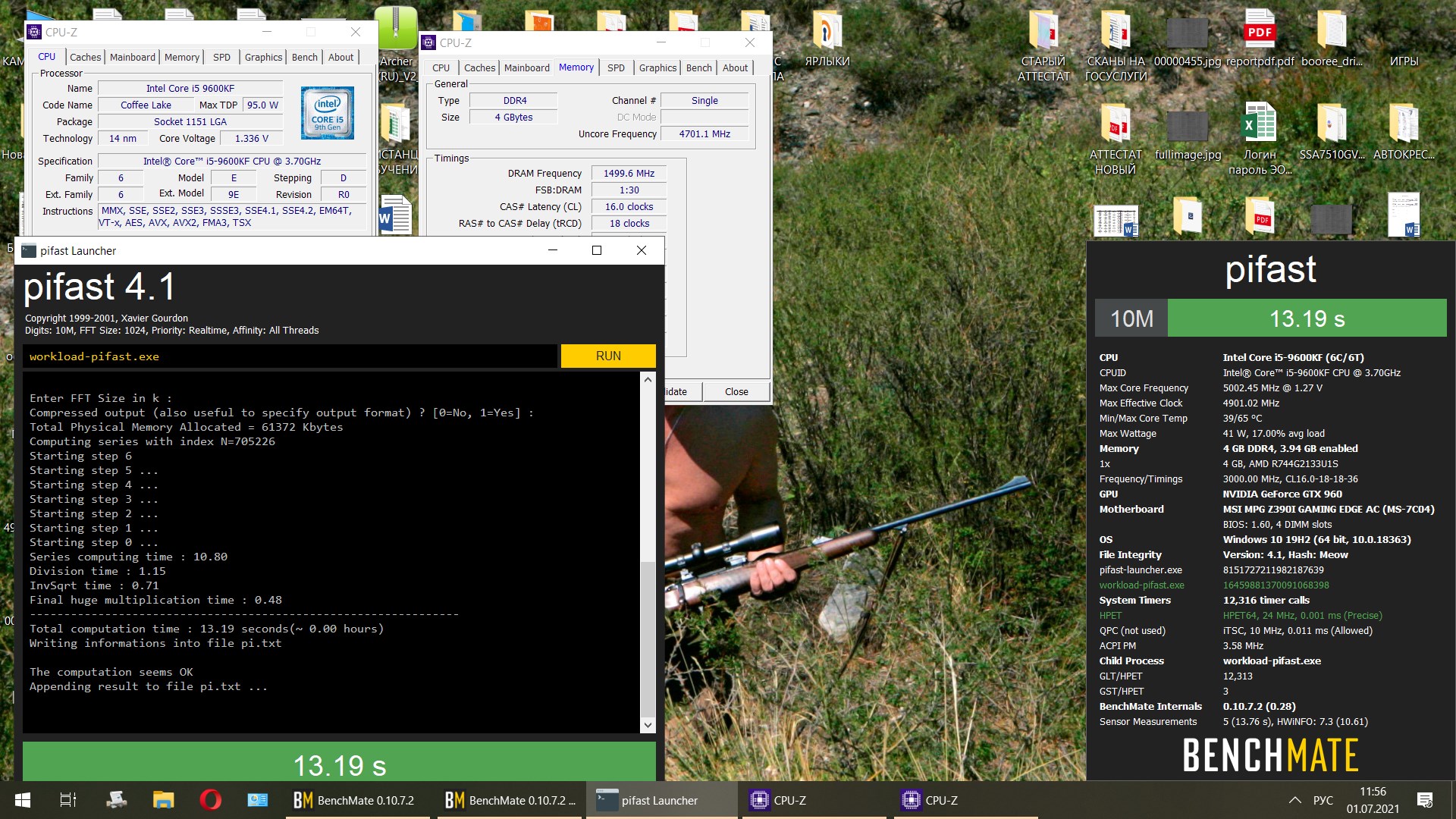Click the Uncore Frequency value 4701.1 MHz
The image size is (1456, 819).
coord(704,134)
